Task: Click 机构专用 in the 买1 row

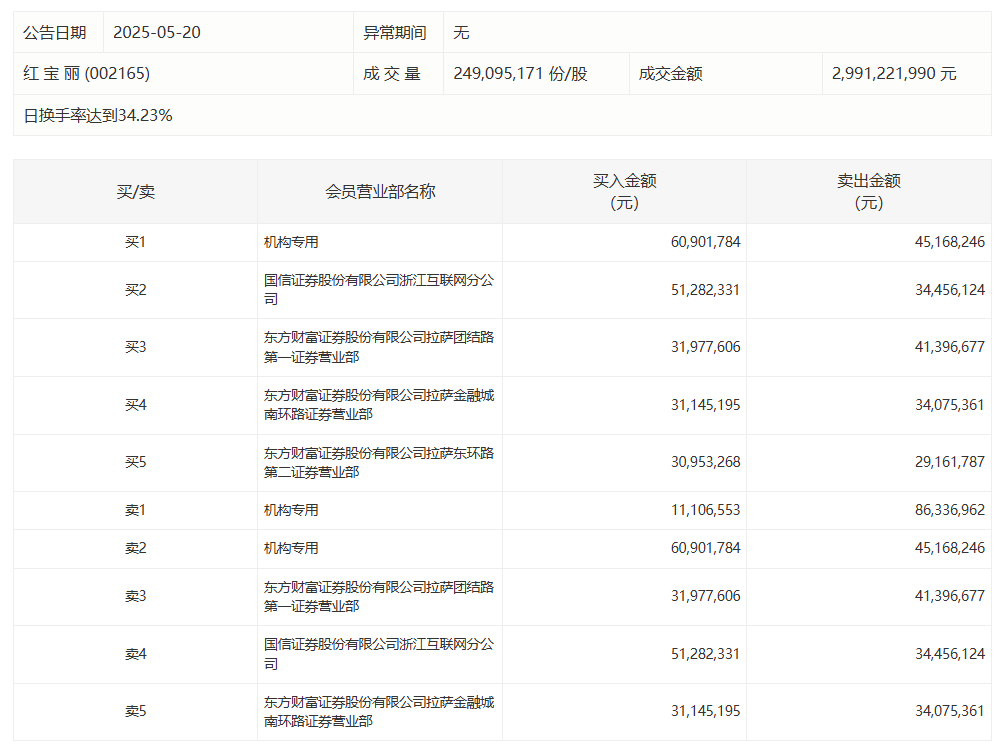Action: pos(291,242)
